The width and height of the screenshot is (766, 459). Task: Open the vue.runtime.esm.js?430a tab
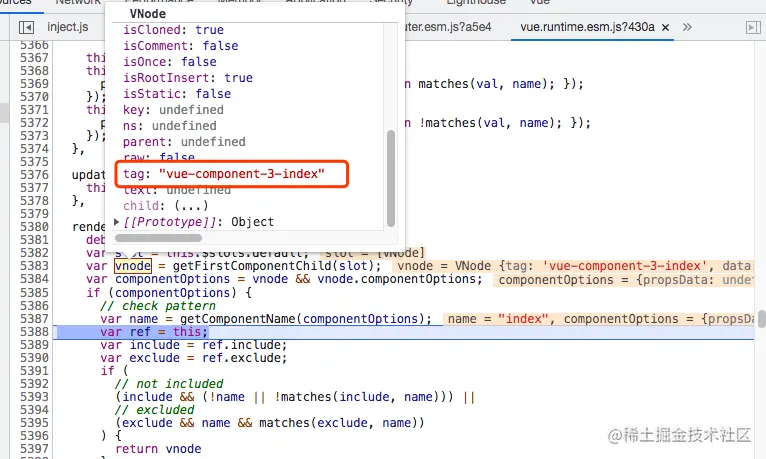pyautogui.click(x=587, y=27)
